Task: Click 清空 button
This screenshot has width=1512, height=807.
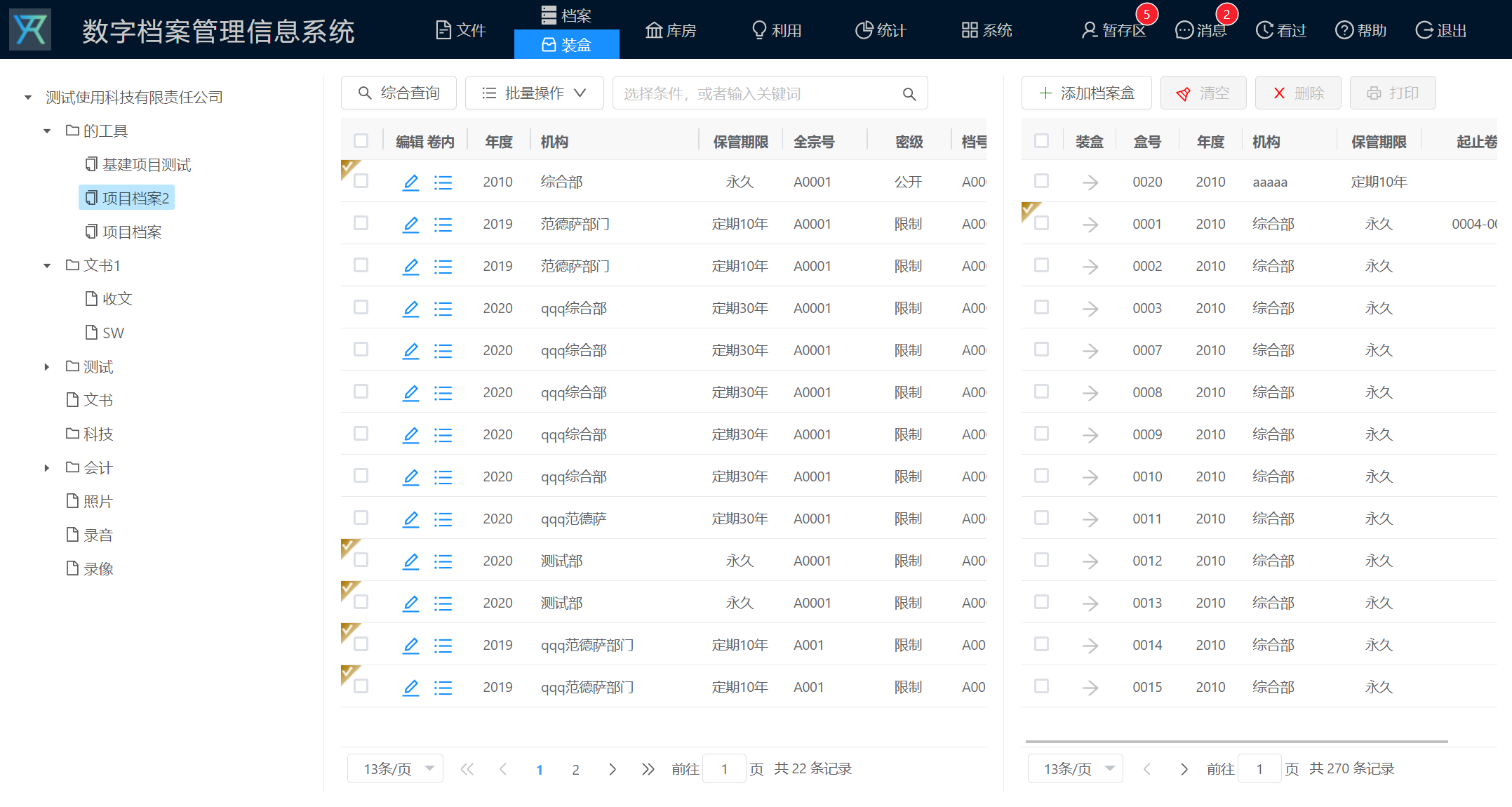Action: click(1203, 93)
